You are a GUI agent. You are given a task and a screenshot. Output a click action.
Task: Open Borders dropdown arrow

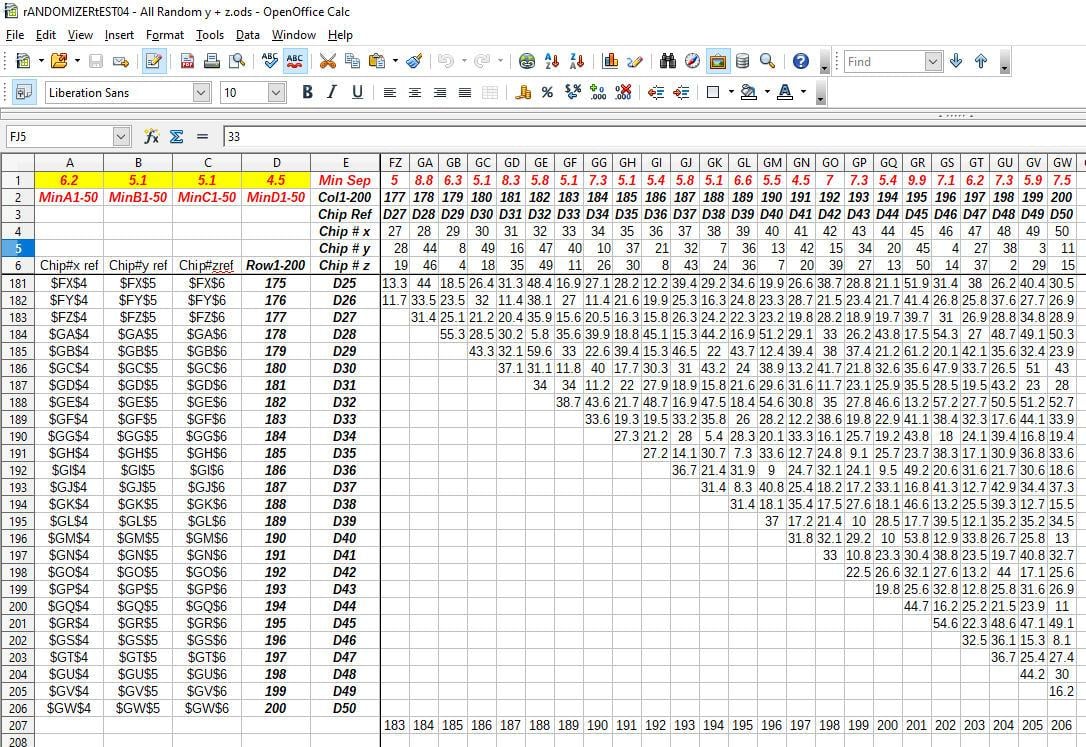click(731, 92)
